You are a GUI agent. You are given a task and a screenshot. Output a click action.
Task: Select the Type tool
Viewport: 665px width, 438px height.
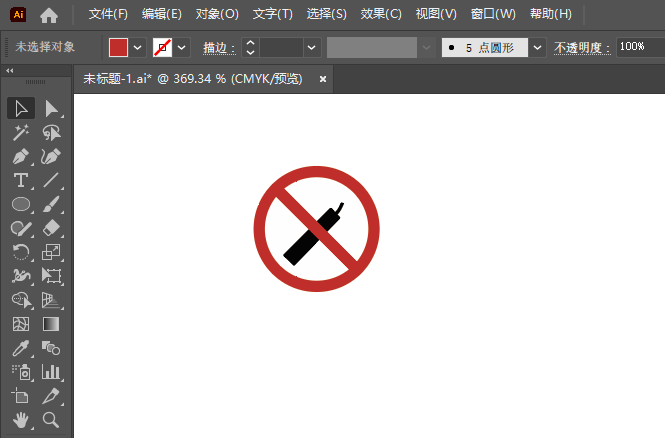(21, 180)
